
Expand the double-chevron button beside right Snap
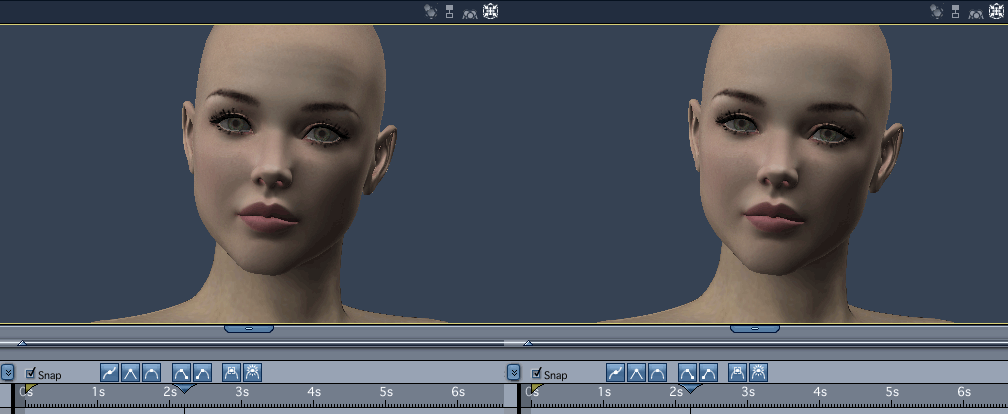pyautogui.click(x=513, y=372)
